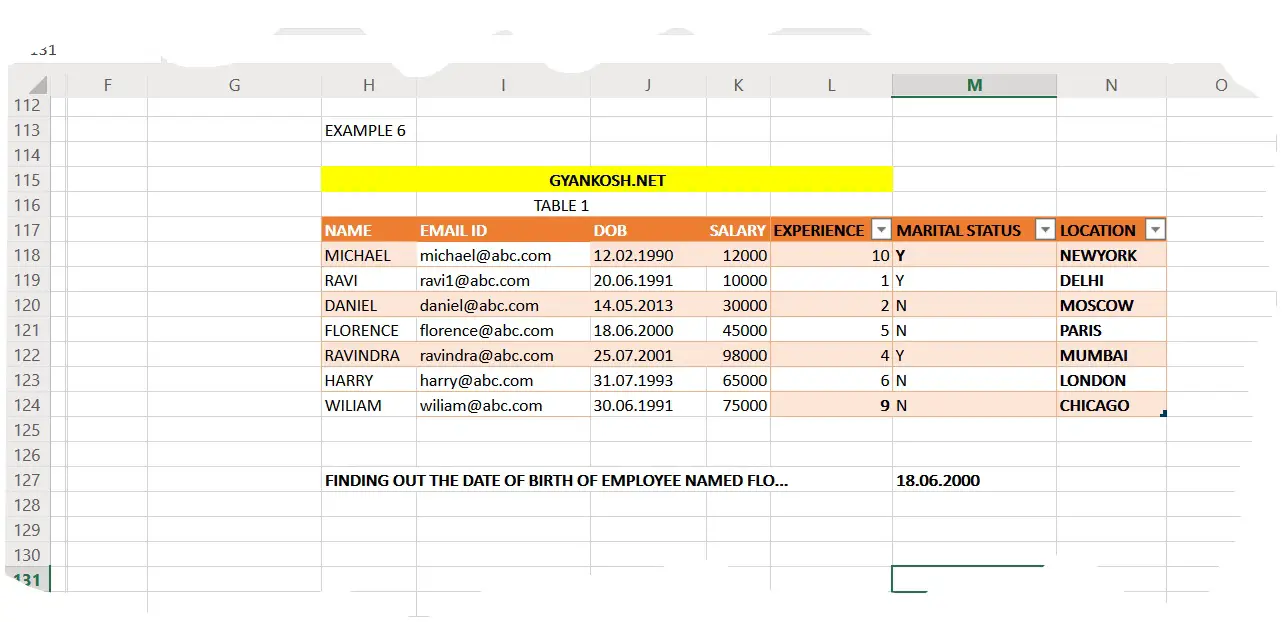The width and height of the screenshot is (1282, 622).
Task: Select column N header
Action: [x=1111, y=86]
